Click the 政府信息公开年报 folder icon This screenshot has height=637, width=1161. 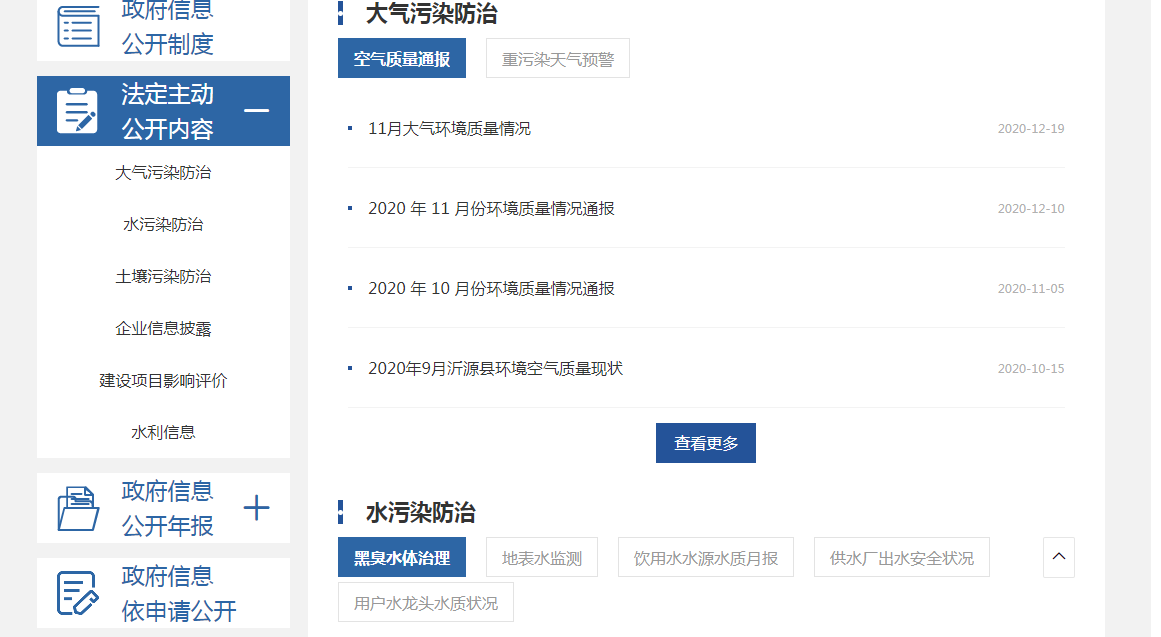coord(78,508)
